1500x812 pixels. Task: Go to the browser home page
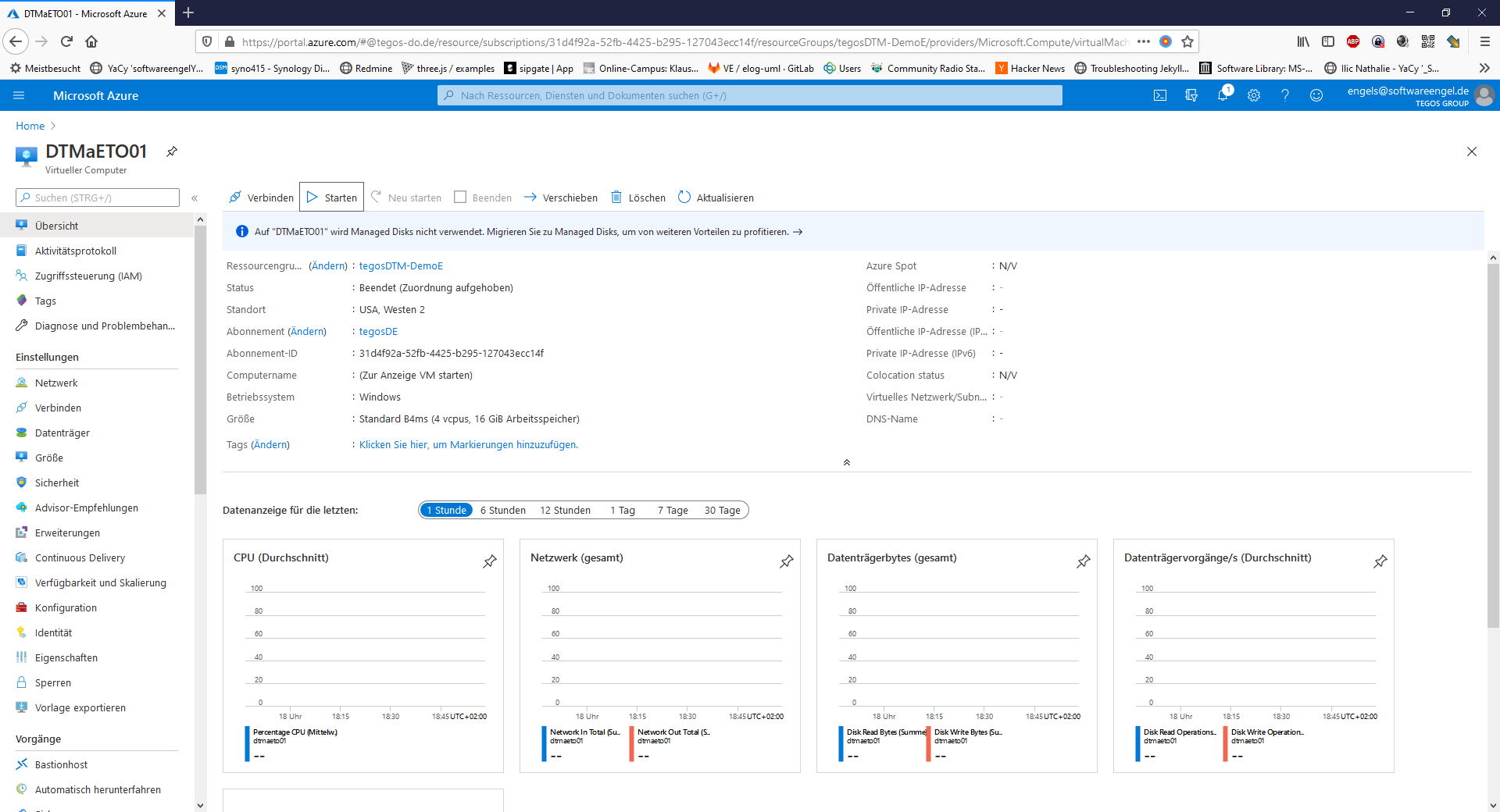91,41
